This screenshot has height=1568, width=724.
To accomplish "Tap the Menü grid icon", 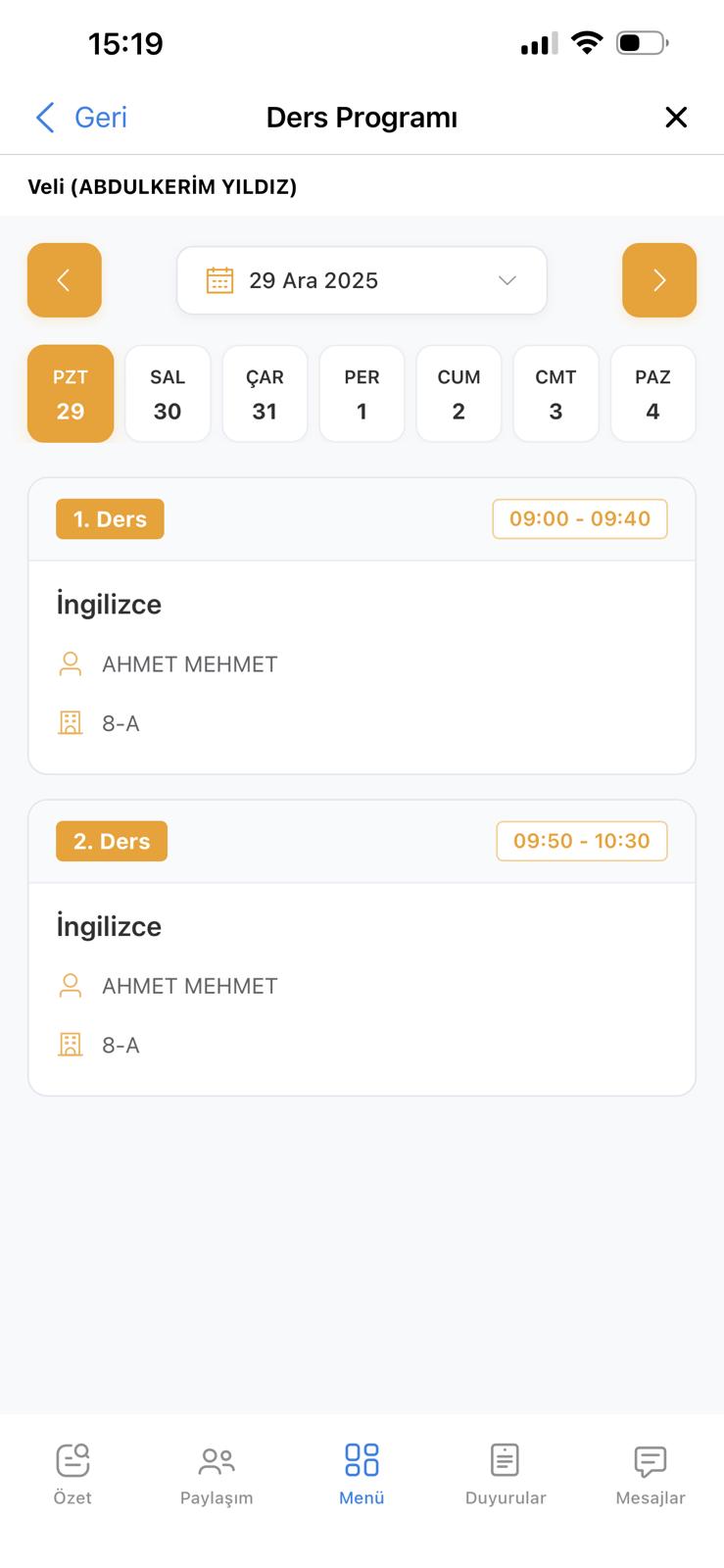I will [362, 1460].
